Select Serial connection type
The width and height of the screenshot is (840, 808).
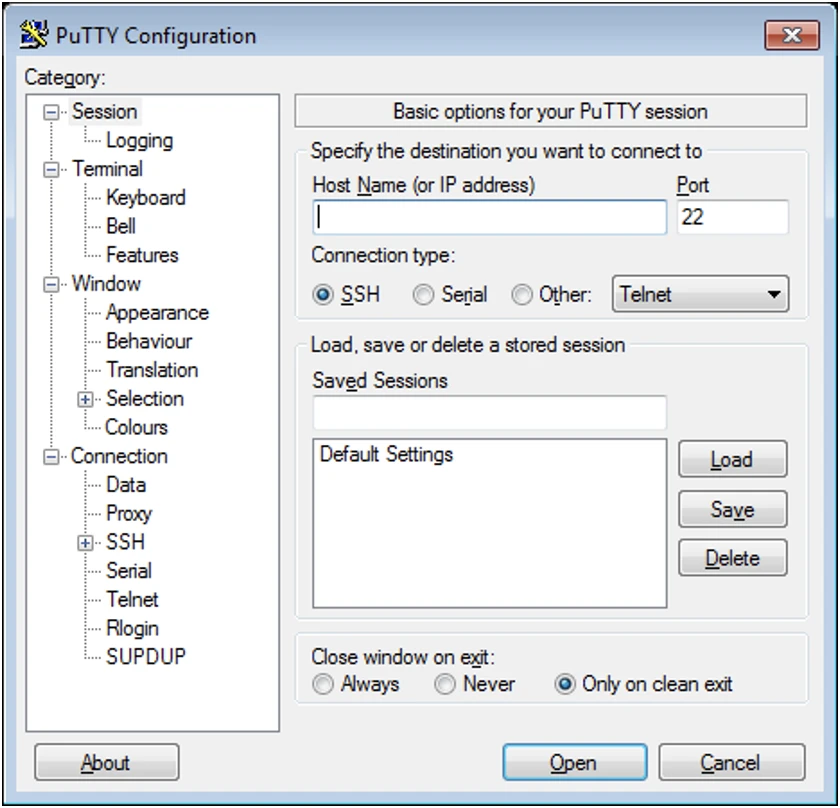click(424, 295)
